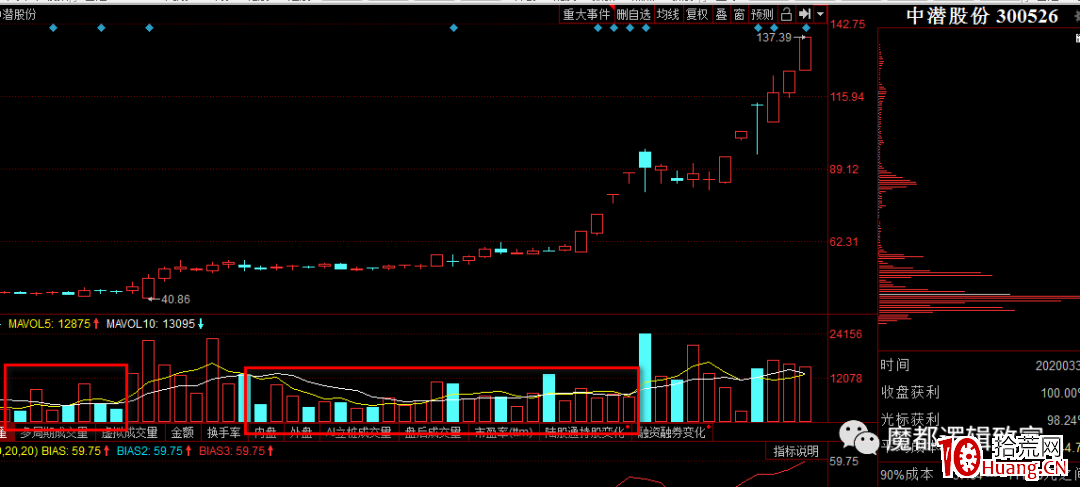This screenshot has width=1080, height=487.
Task: Select the 换手率 turnover tab
Action: (x=224, y=433)
